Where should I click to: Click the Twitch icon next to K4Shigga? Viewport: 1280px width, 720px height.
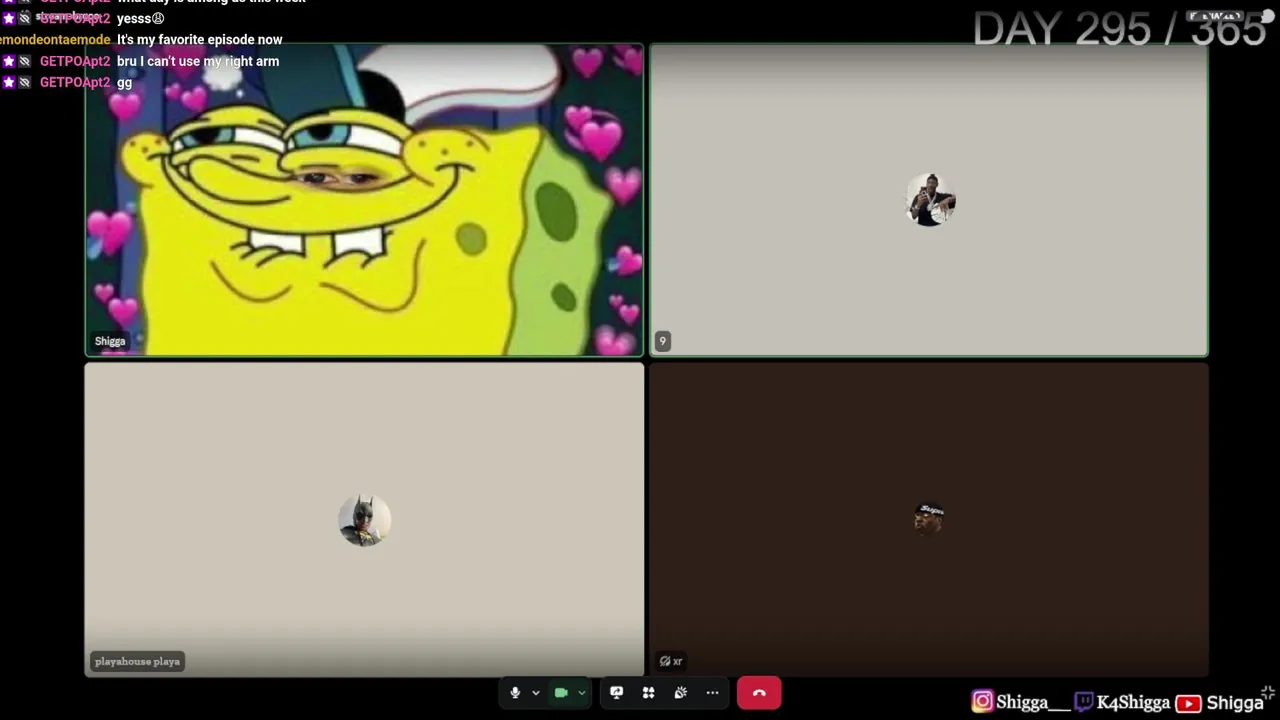1083,702
